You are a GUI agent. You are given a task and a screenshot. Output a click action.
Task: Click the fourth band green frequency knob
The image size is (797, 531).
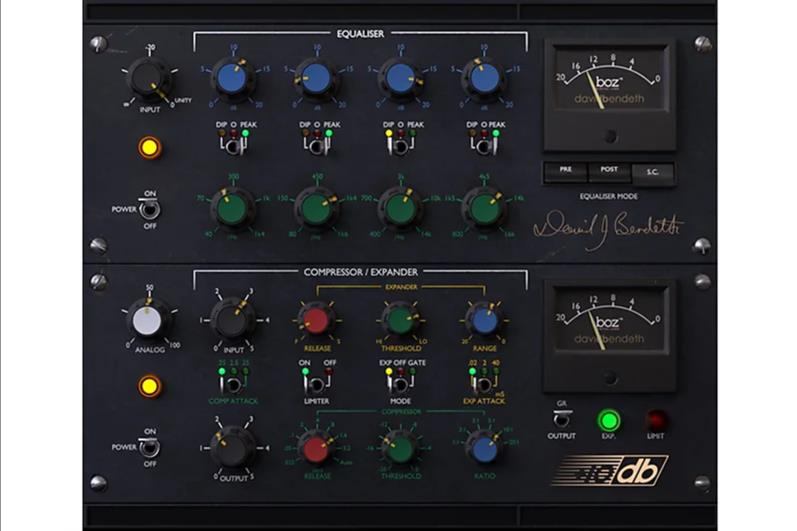coord(484,208)
